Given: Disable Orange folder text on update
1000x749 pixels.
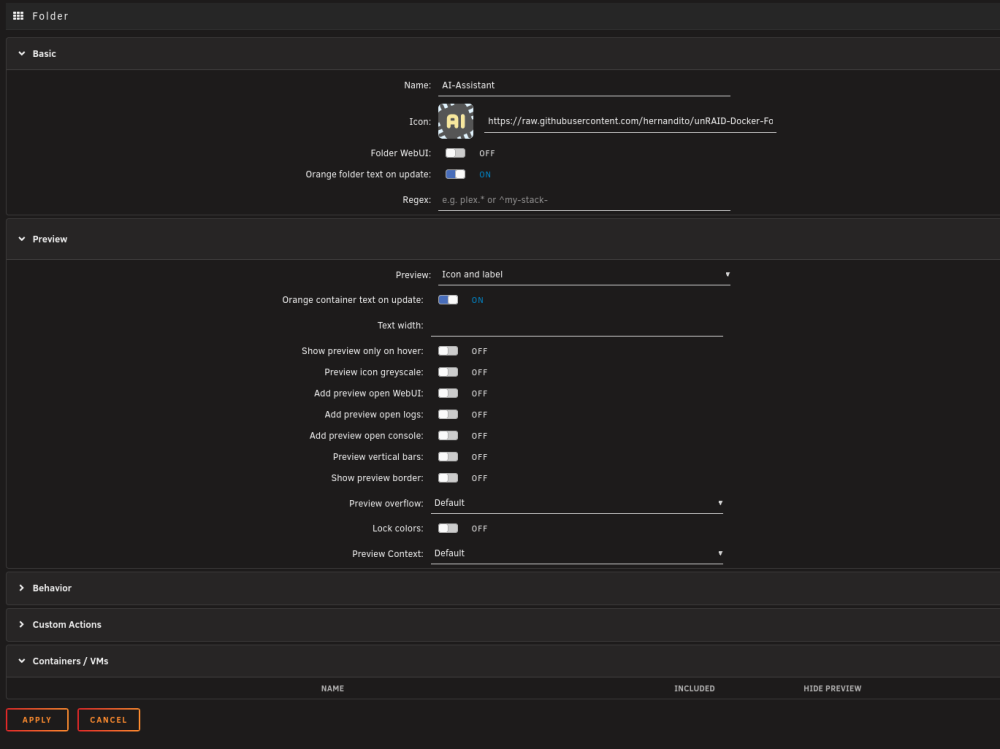Looking at the screenshot, I should pyautogui.click(x=455, y=174).
